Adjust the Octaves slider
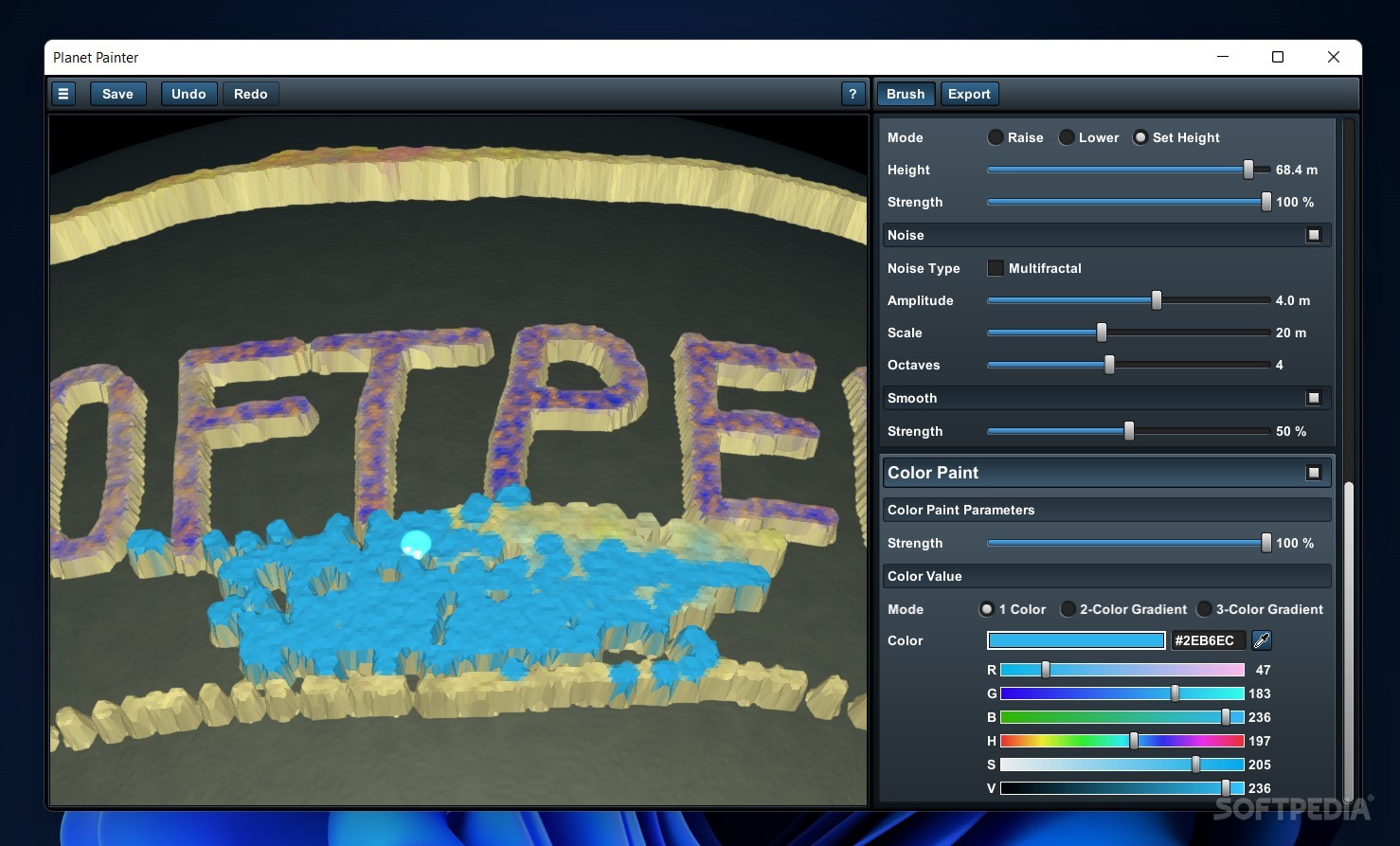This screenshot has height=846, width=1400. click(x=1128, y=365)
